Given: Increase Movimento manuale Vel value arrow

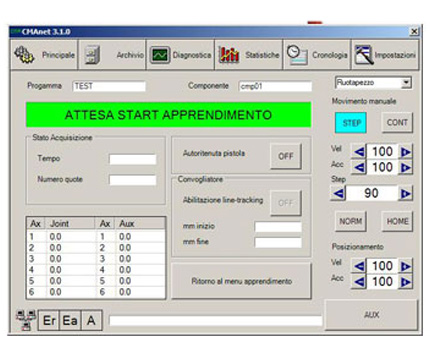Looking at the screenshot, I should [x=405, y=152].
